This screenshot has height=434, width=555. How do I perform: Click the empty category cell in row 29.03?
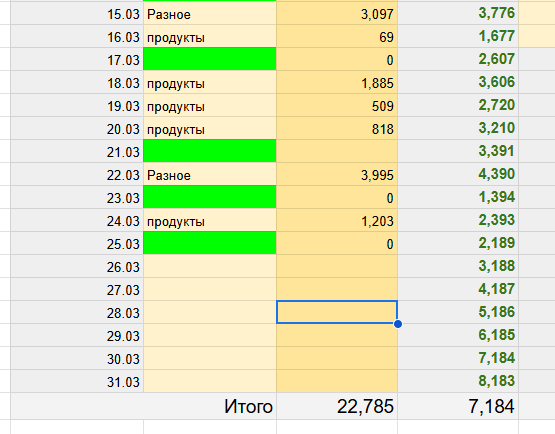pyautogui.click(x=210, y=336)
